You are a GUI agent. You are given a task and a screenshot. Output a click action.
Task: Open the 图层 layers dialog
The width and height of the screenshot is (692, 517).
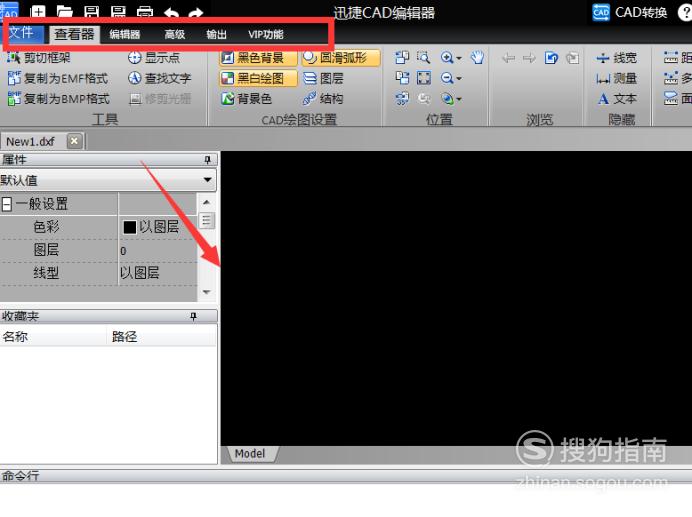tap(323, 78)
